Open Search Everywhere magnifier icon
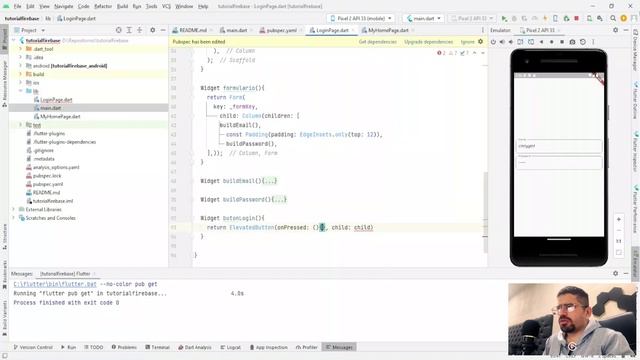 pos(613,18)
